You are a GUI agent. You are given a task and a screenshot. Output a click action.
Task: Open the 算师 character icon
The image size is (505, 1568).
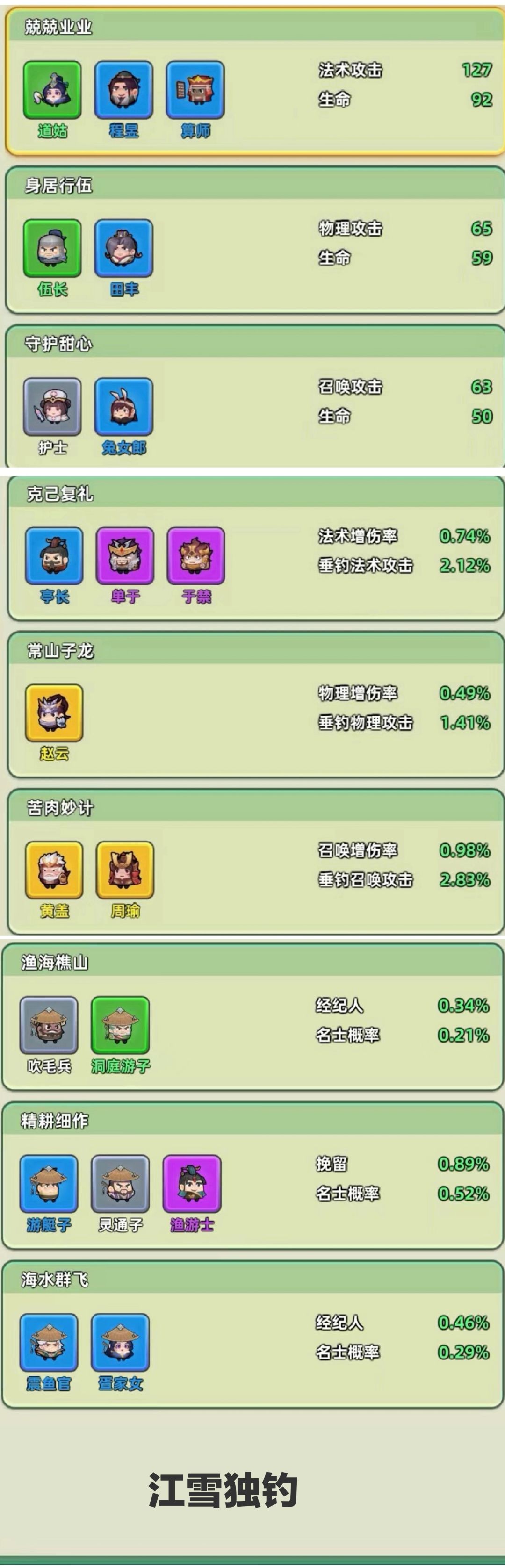195,90
